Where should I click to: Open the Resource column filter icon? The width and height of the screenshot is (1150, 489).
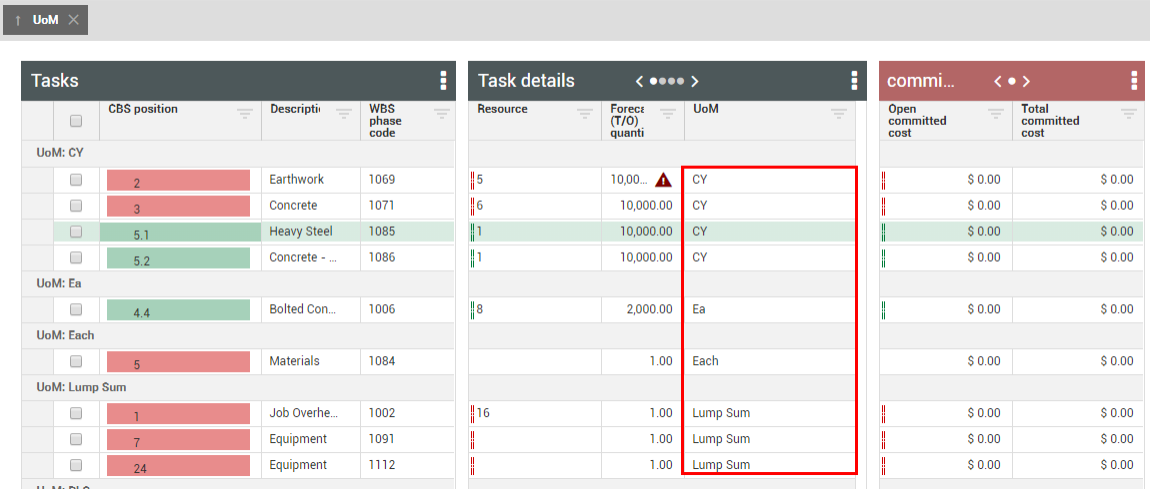point(585,113)
